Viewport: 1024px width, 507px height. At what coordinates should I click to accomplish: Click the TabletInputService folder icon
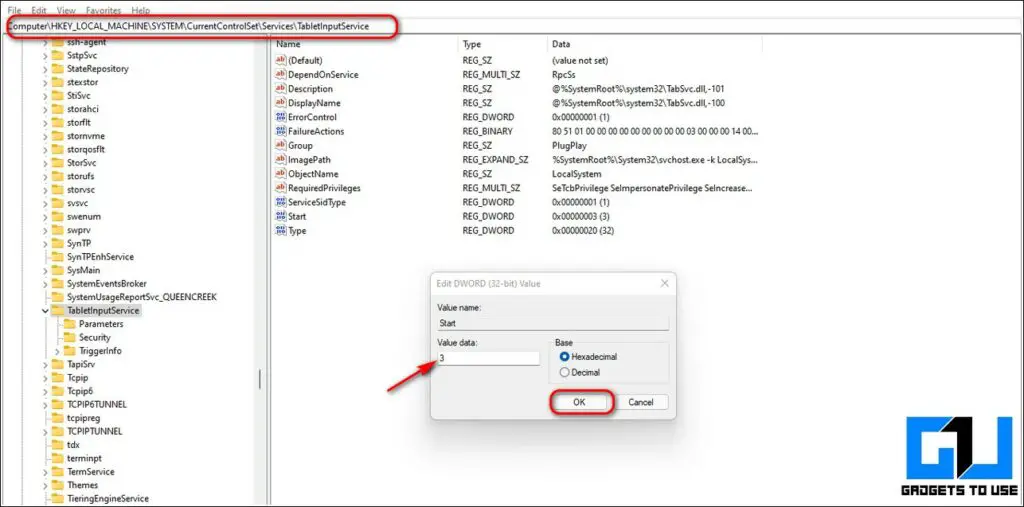(57, 310)
